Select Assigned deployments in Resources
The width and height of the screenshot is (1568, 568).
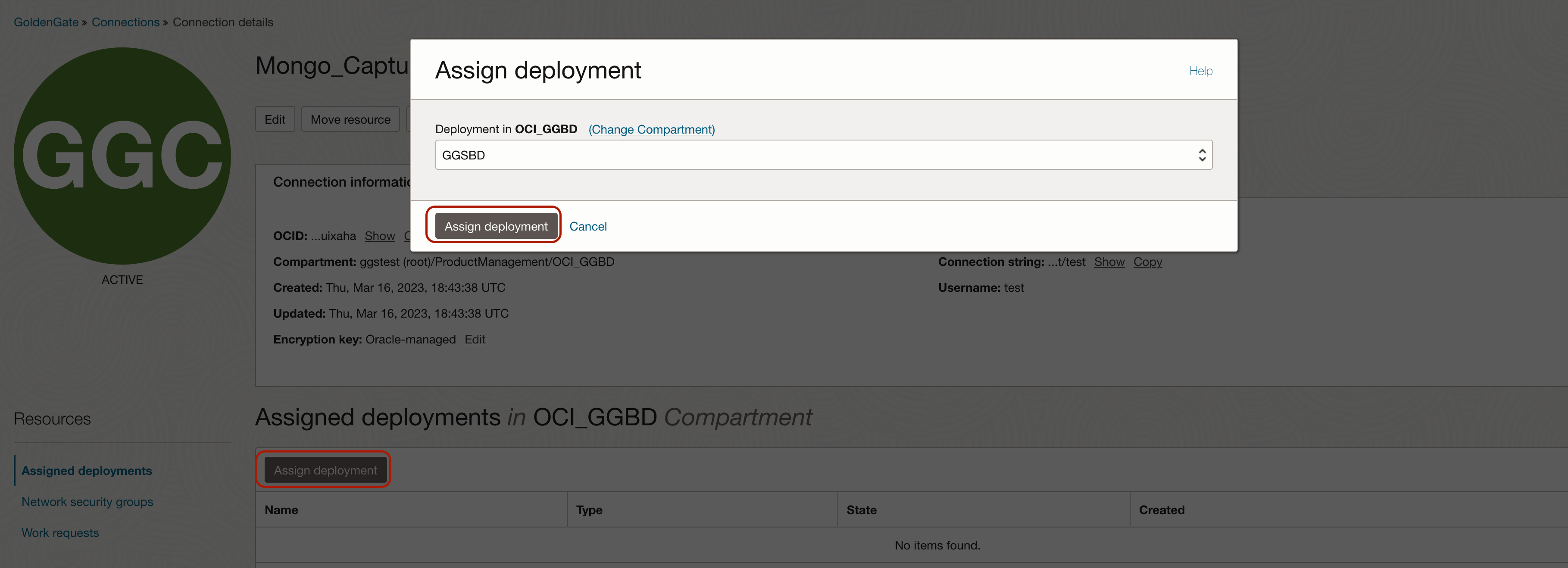[87, 471]
